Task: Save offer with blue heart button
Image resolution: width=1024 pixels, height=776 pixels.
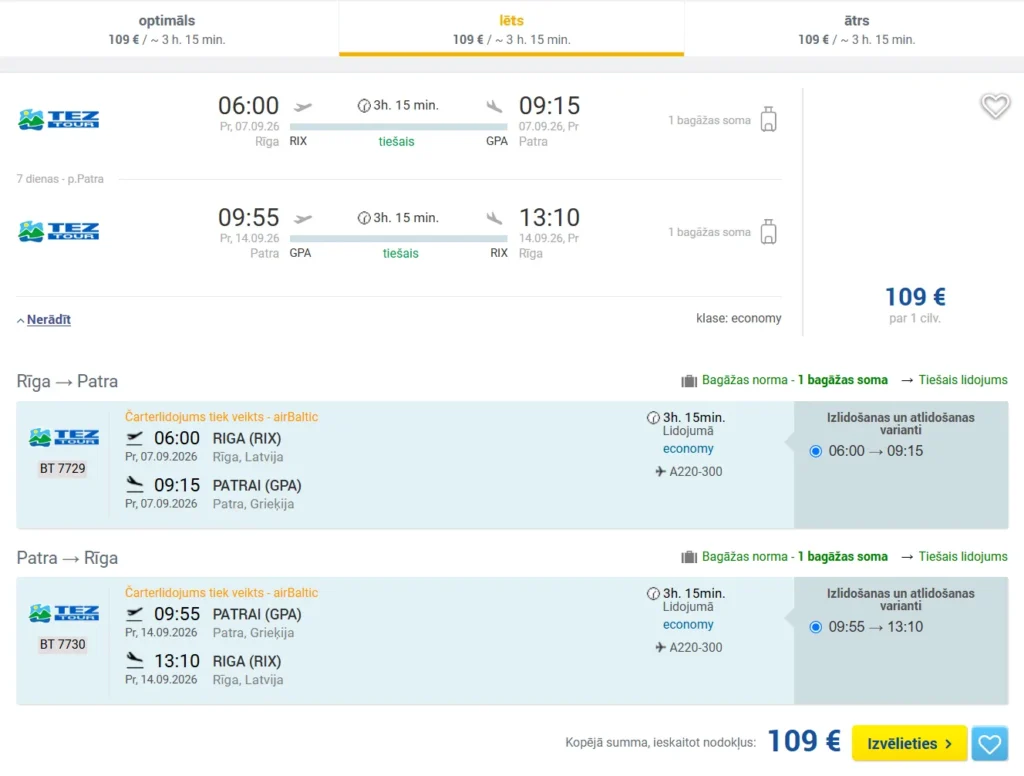Action: (x=989, y=743)
